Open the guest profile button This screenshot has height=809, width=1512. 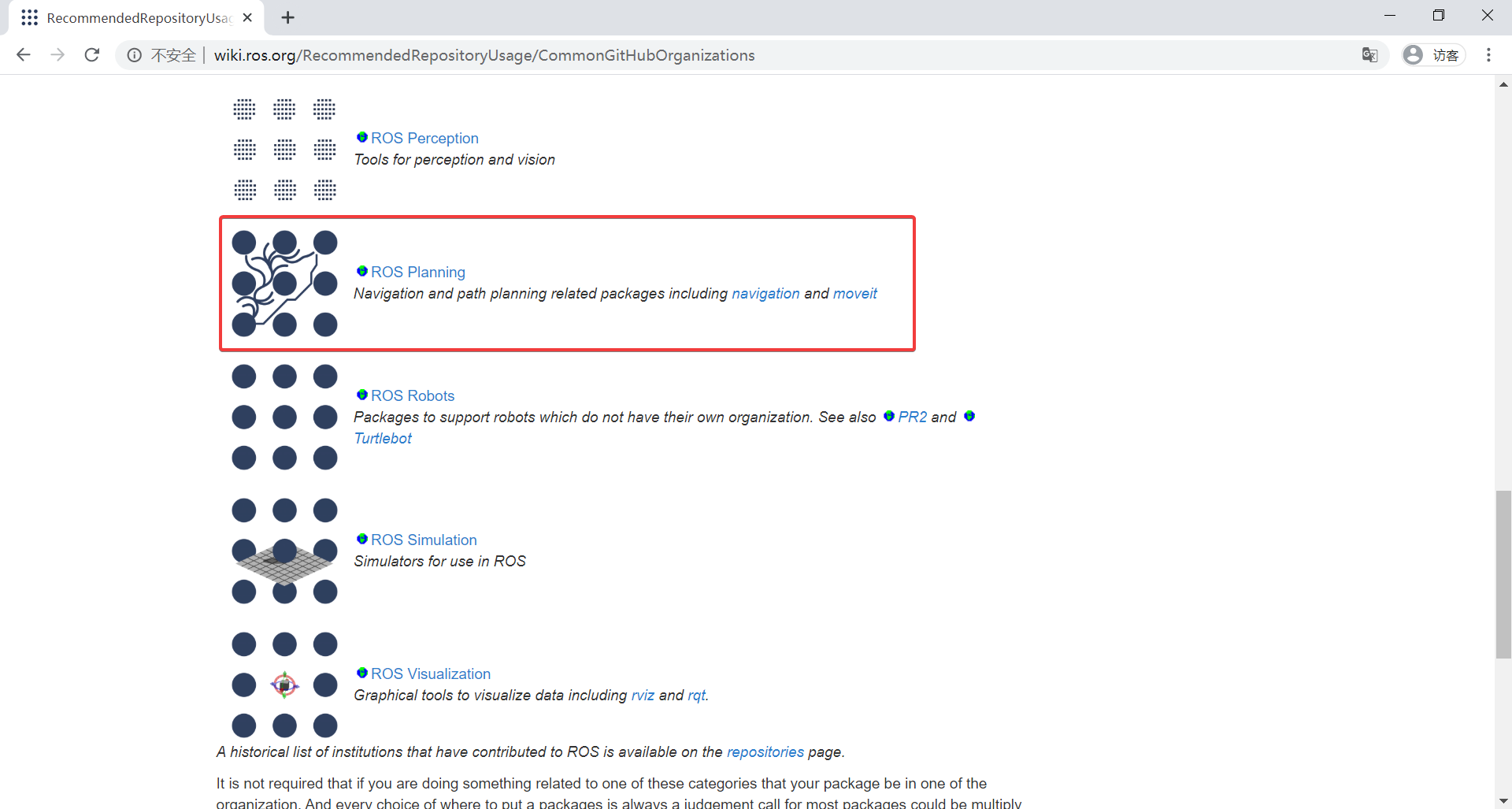pos(1433,54)
